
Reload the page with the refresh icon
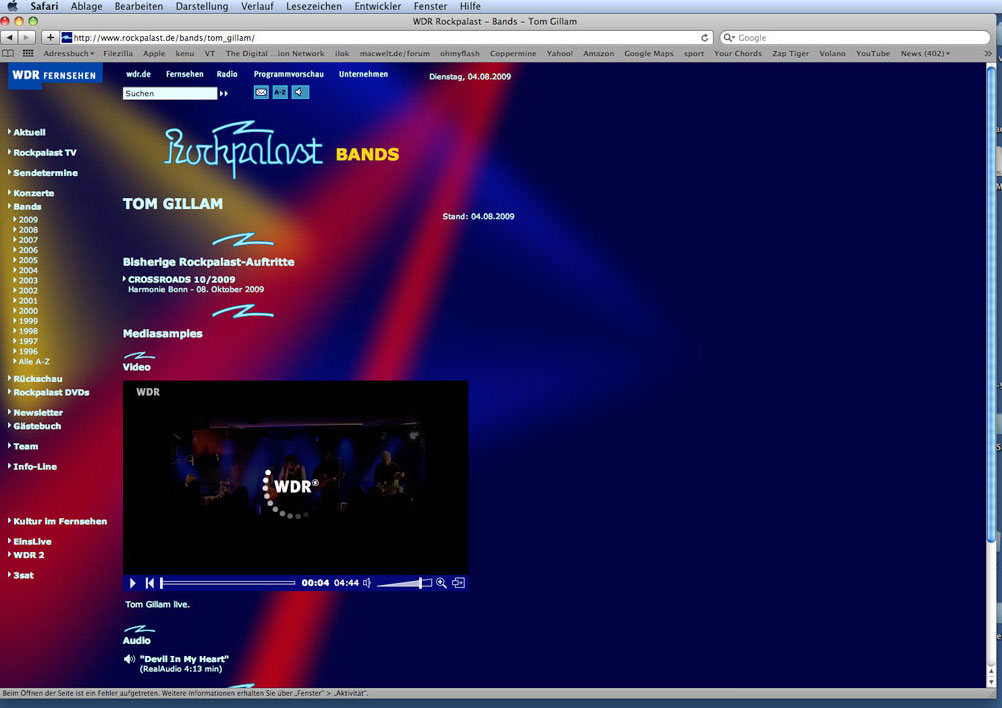704,38
